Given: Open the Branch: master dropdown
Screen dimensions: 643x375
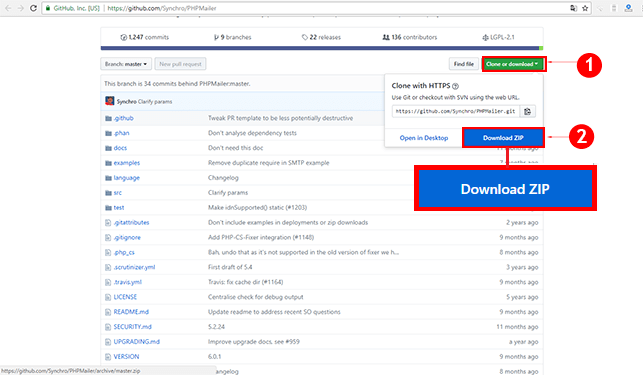Looking at the screenshot, I should tap(126, 64).
